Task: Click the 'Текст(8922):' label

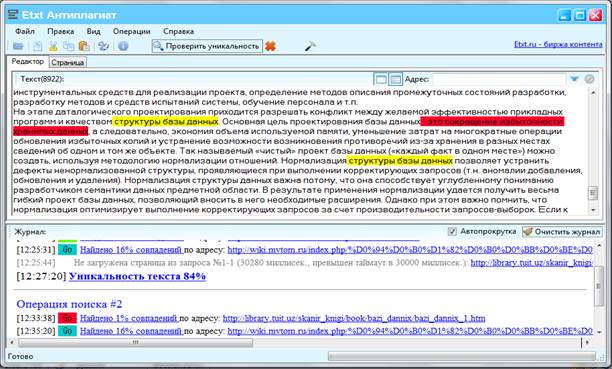Action: click(42, 79)
